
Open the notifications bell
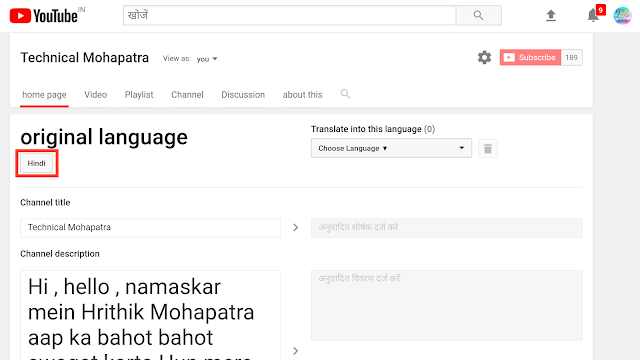click(593, 16)
